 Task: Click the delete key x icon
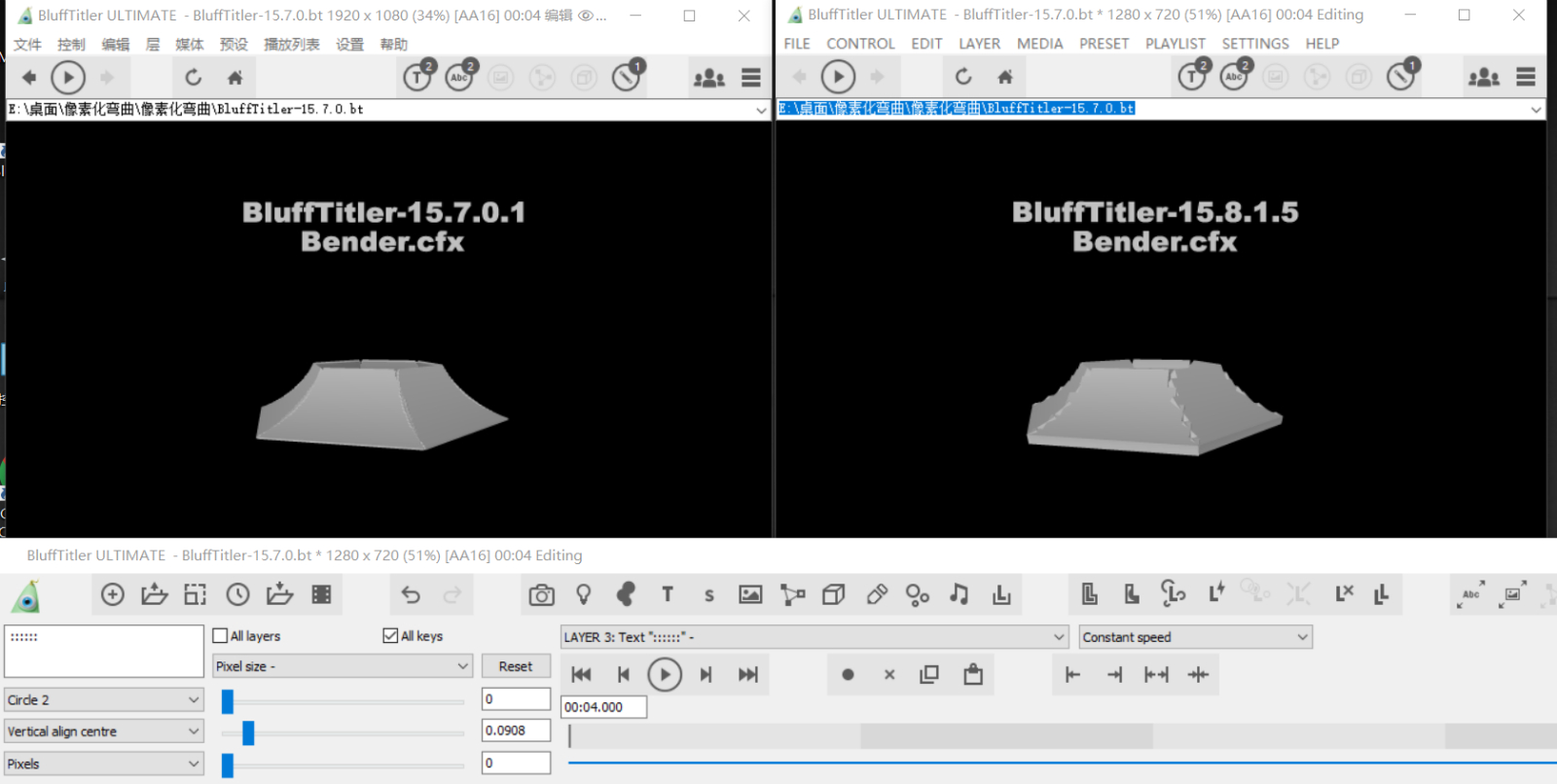click(x=889, y=674)
